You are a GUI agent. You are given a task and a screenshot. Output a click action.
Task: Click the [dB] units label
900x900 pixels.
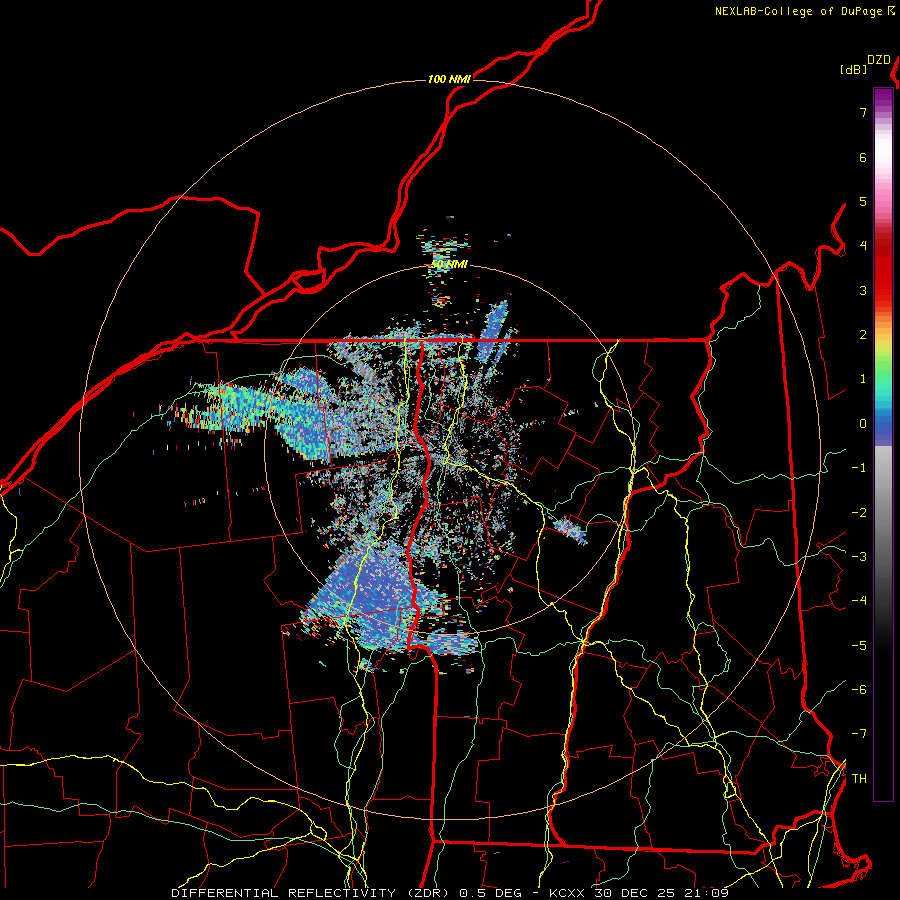point(854,70)
